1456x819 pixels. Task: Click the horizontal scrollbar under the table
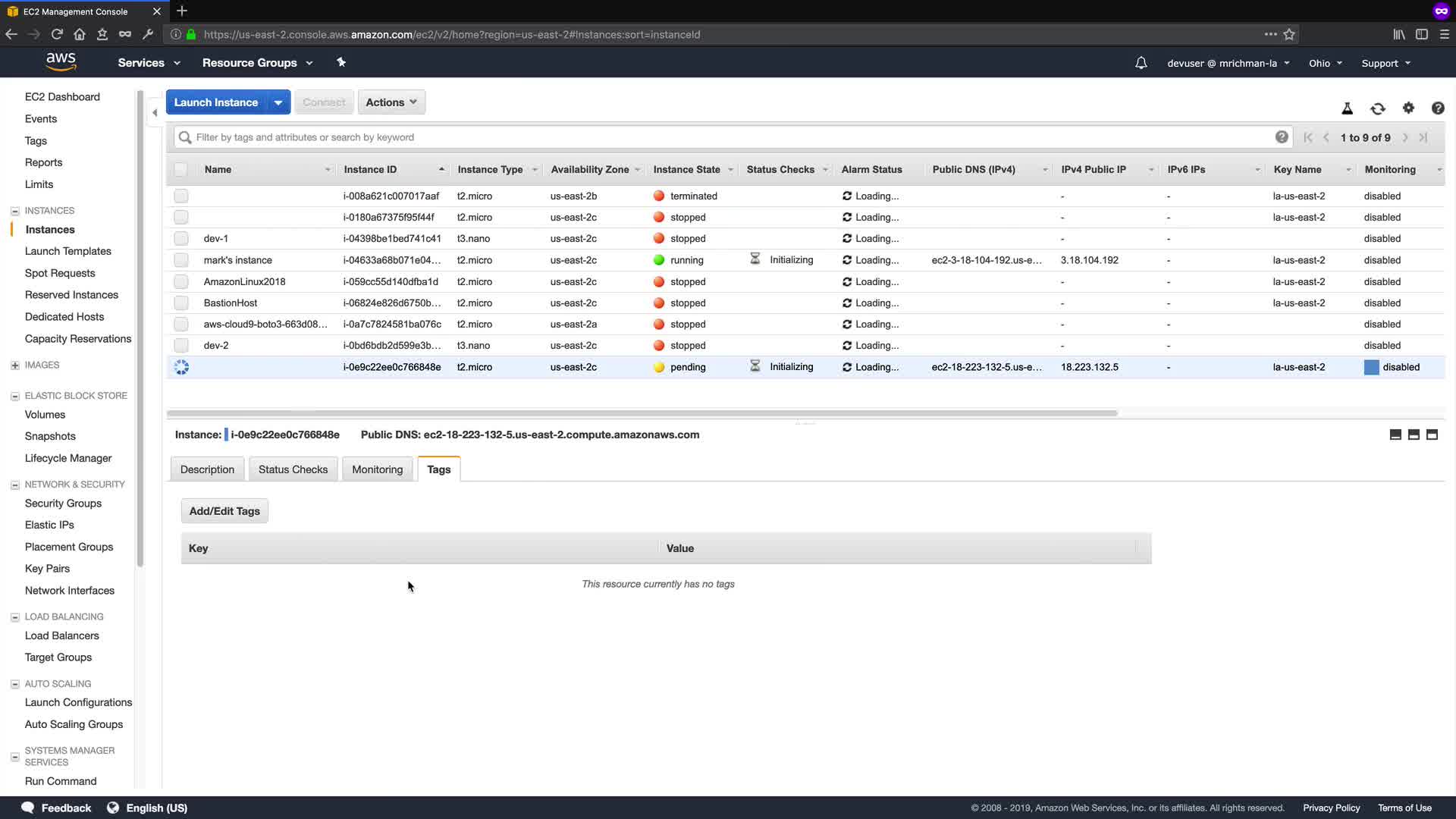tap(642, 413)
